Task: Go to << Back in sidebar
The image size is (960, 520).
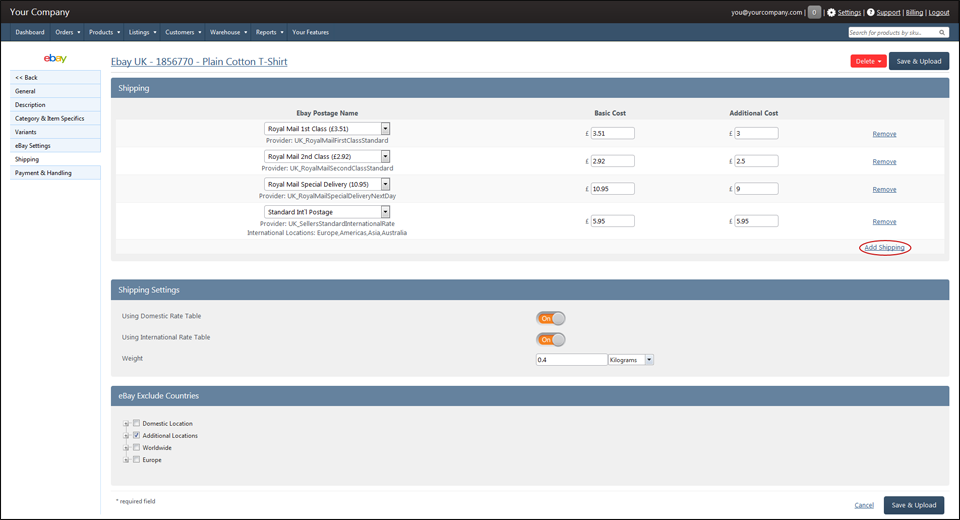Action: tap(55, 77)
